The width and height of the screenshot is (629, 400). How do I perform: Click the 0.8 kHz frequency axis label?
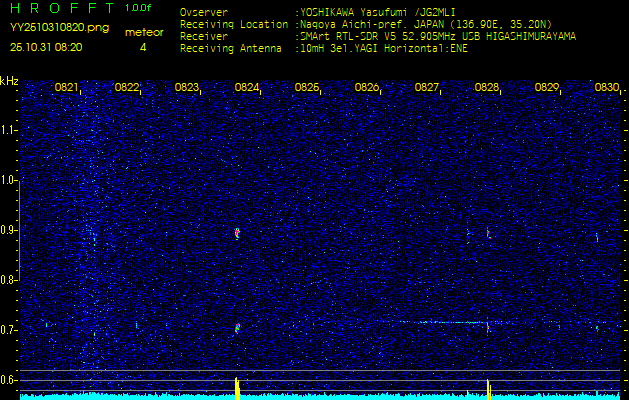tap(9, 280)
